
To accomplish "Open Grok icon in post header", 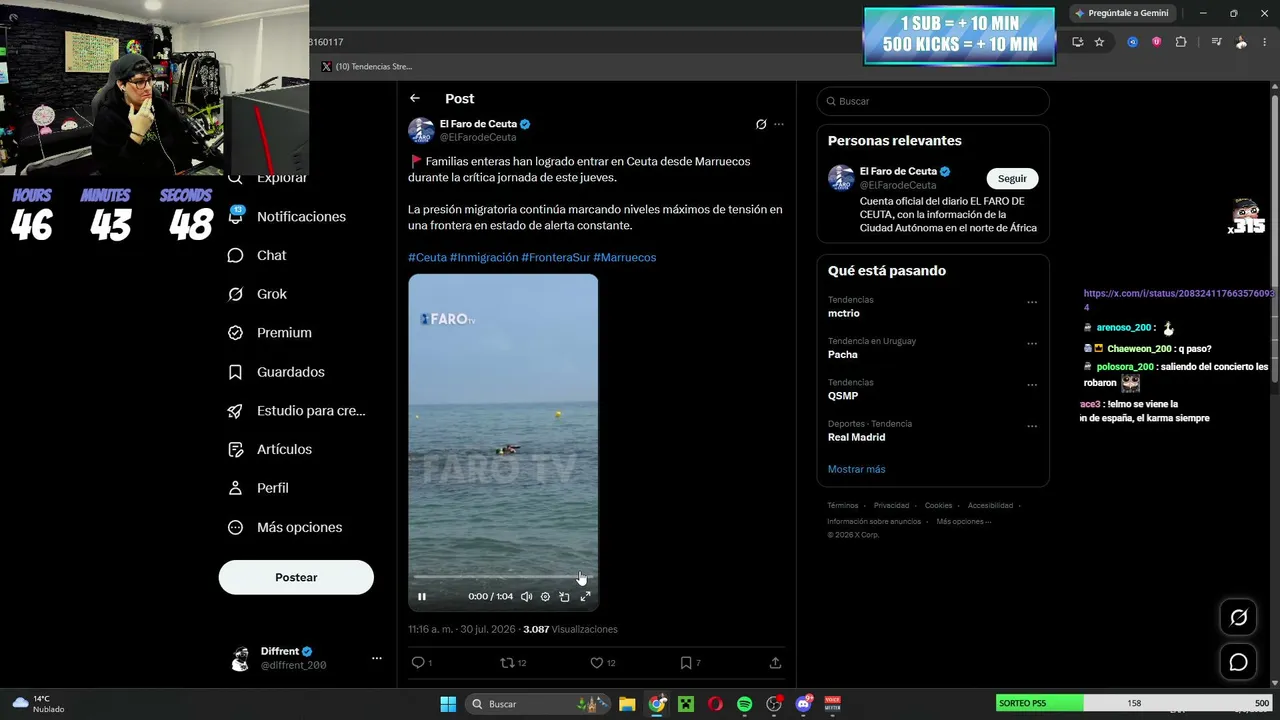I will click(761, 124).
